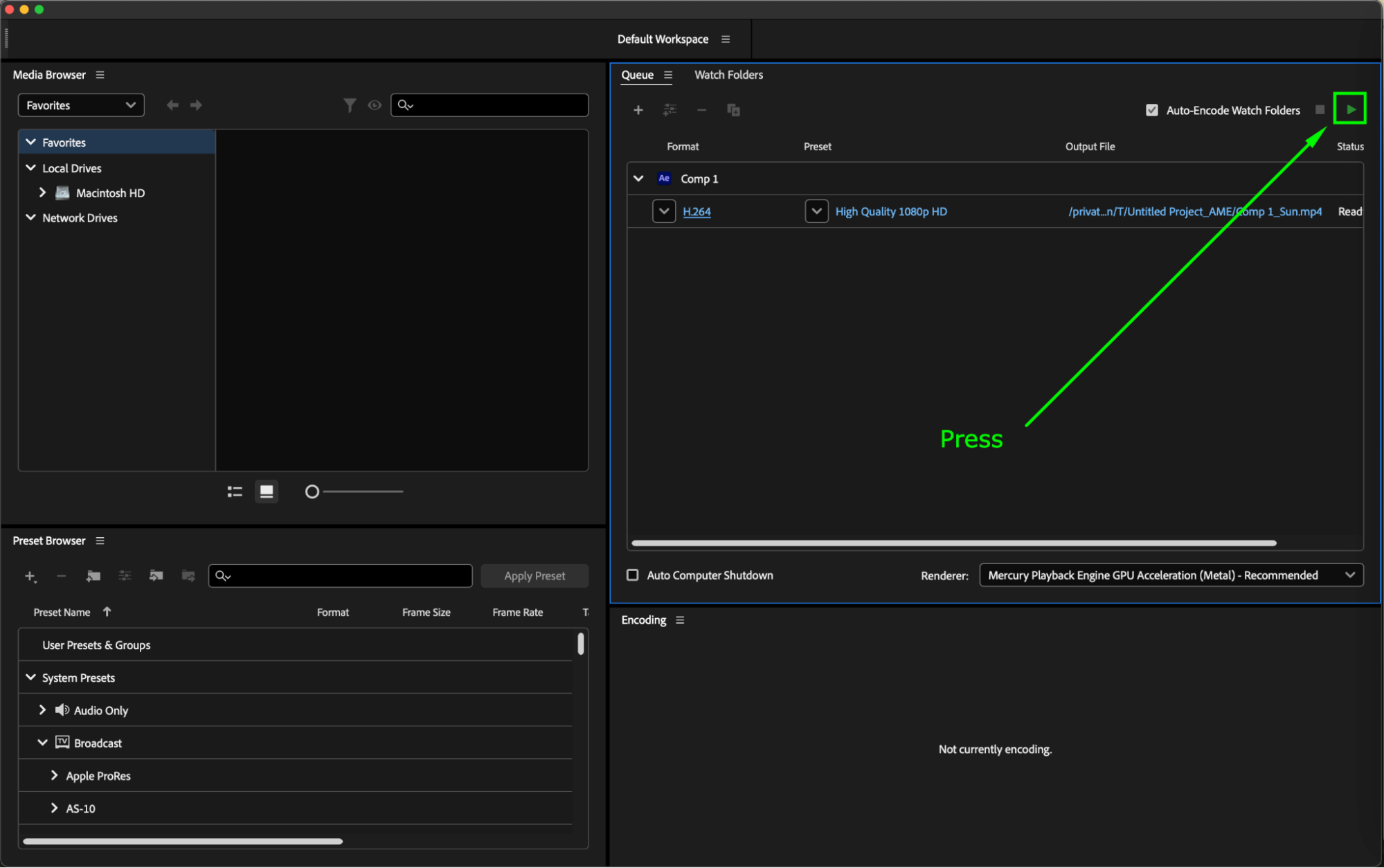The image size is (1384, 868).
Task: Click the Add Source plus icon in Queue
Action: [x=638, y=110]
